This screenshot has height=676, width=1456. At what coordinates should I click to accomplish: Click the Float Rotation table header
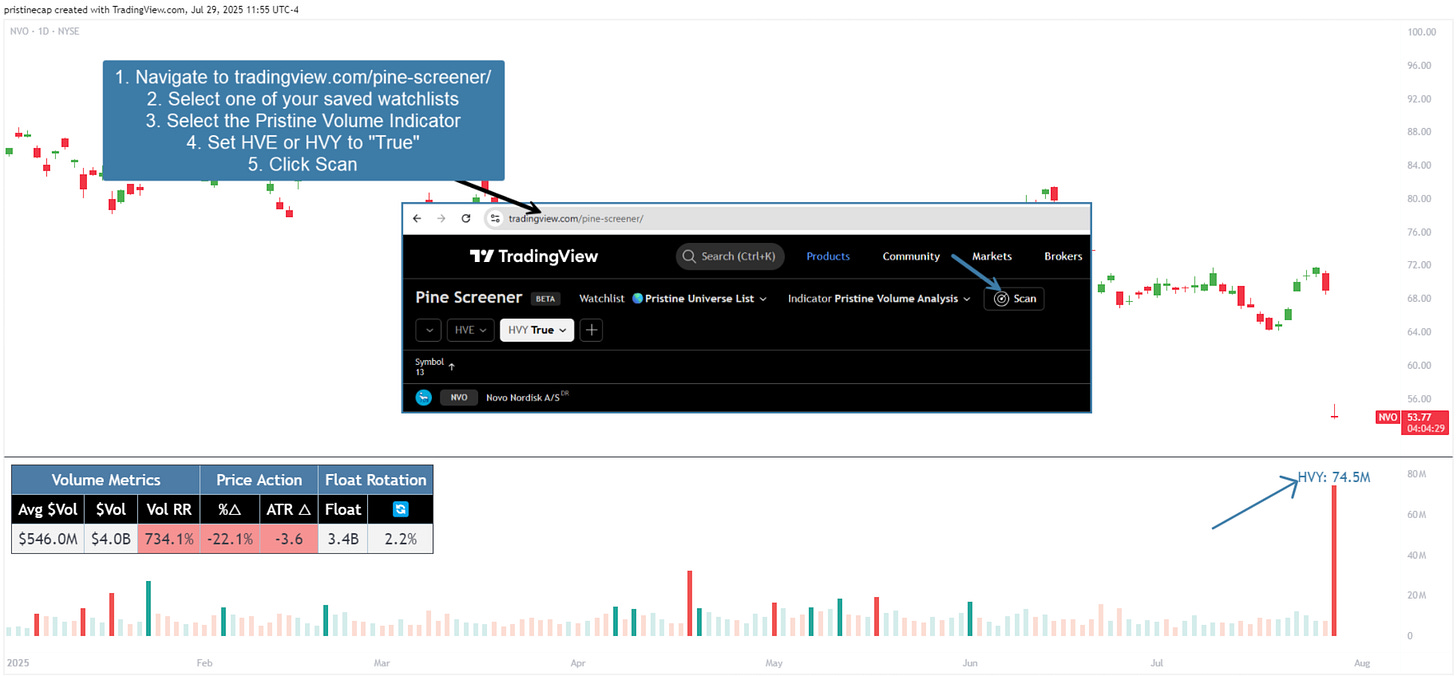(376, 480)
